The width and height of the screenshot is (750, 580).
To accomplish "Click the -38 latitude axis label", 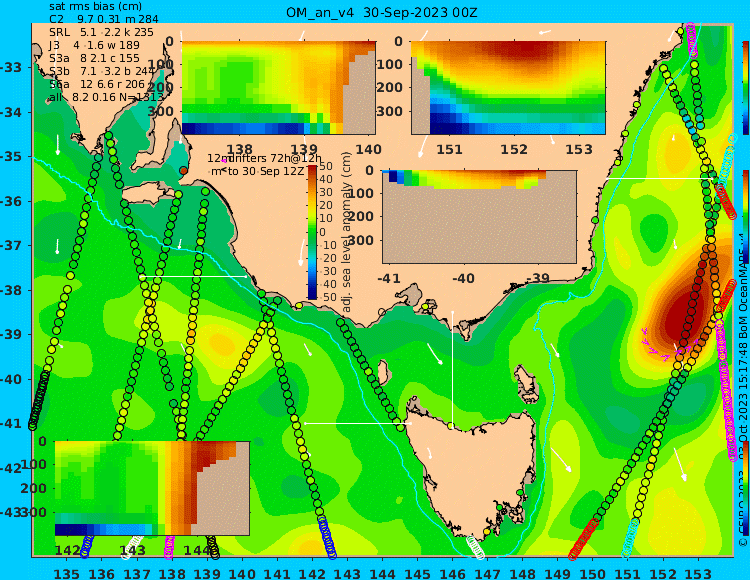I will point(11,290).
